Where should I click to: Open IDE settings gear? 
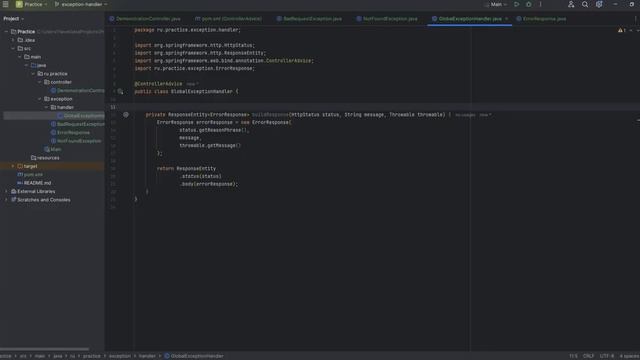tap(599, 4)
